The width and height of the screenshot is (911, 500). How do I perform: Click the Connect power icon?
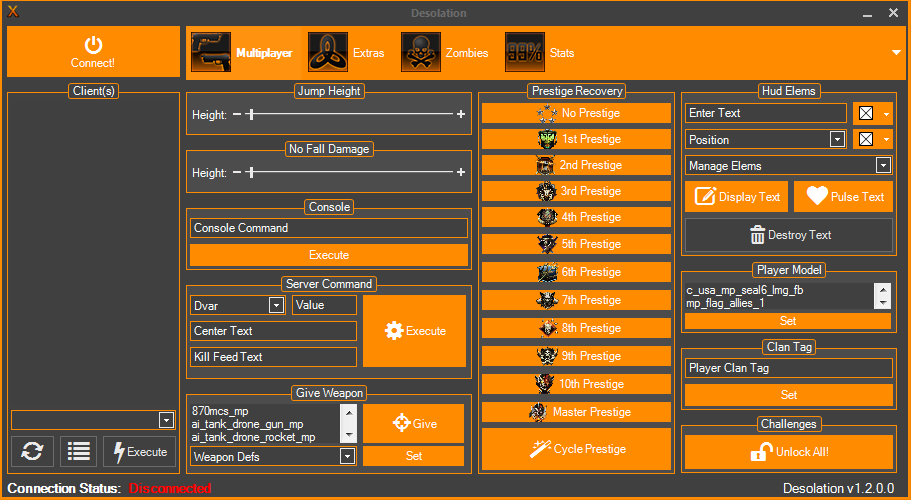pyautogui.click(x=93, y=45)
